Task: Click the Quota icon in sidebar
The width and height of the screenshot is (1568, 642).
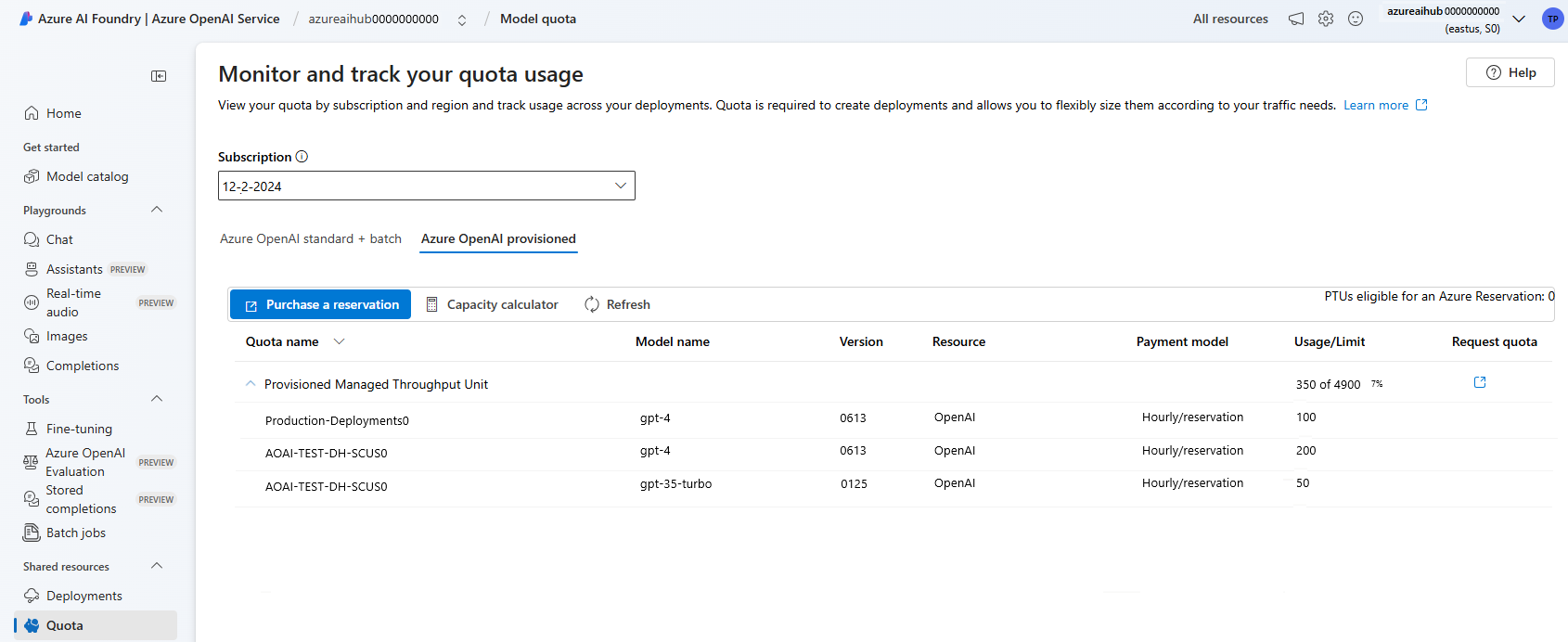Action: click(x=32, y=625)
